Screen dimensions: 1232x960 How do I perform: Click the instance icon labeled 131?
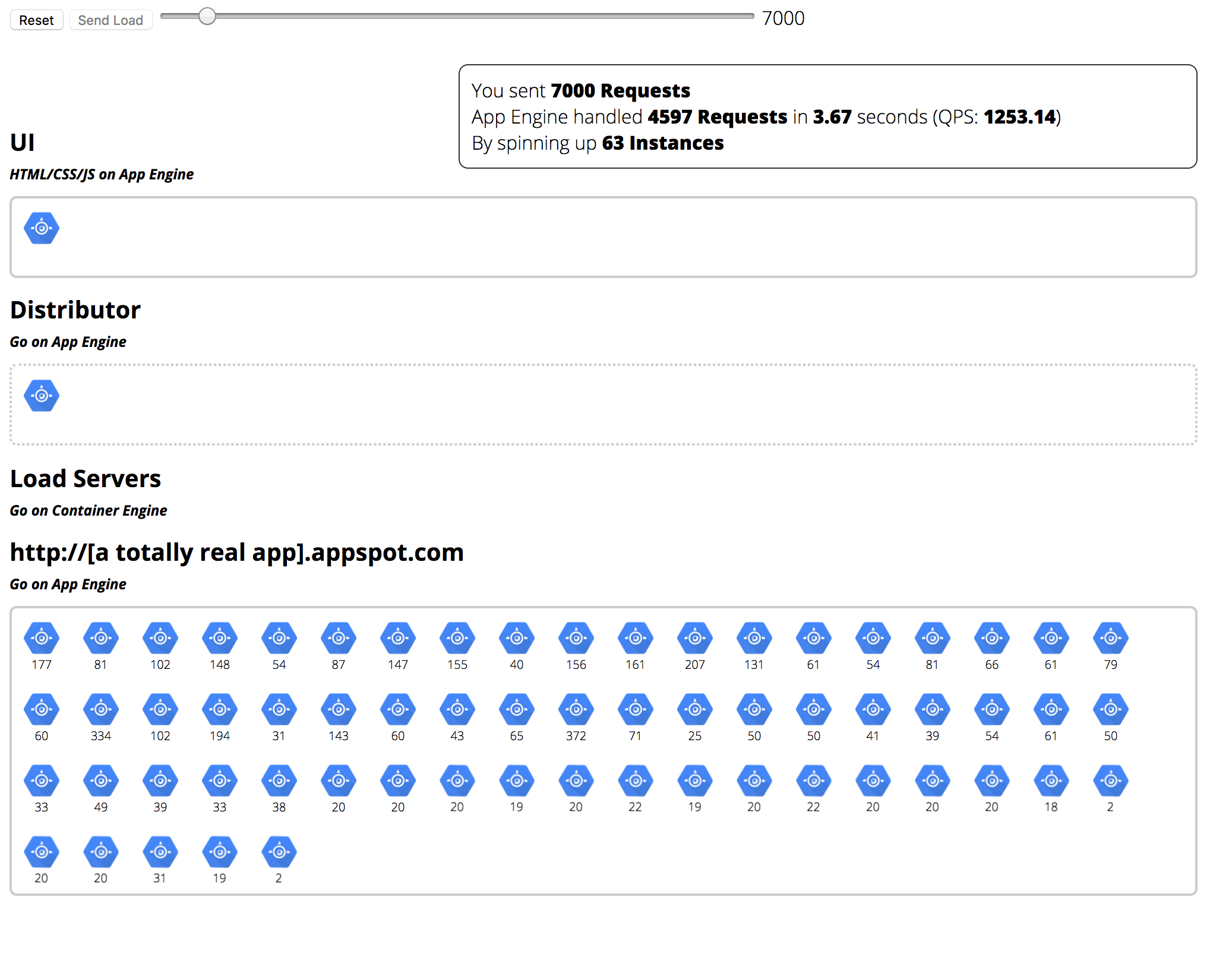754,638
